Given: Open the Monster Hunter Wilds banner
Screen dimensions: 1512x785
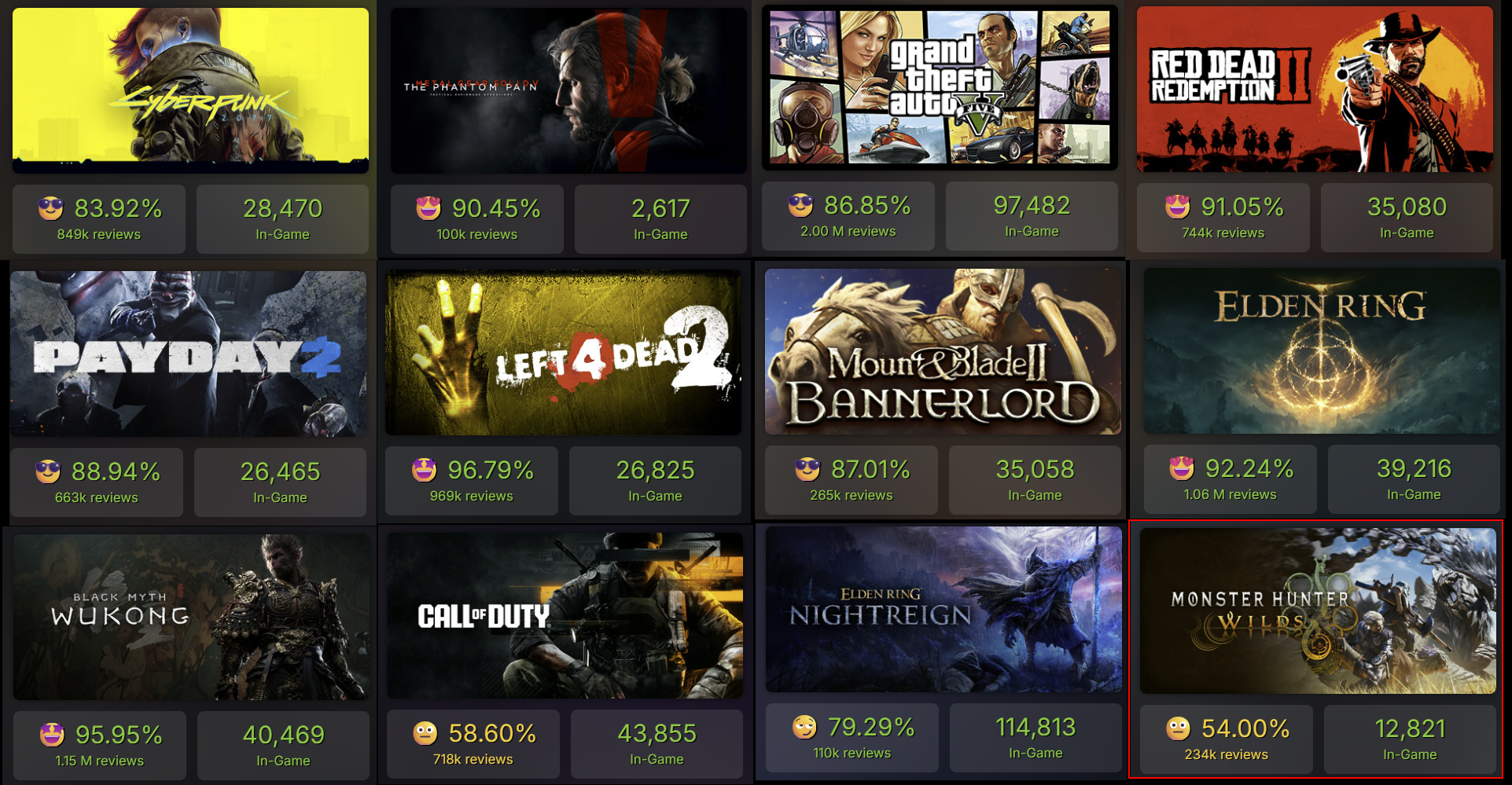Looking at the screenshot, I should (x=1319, y=611).
